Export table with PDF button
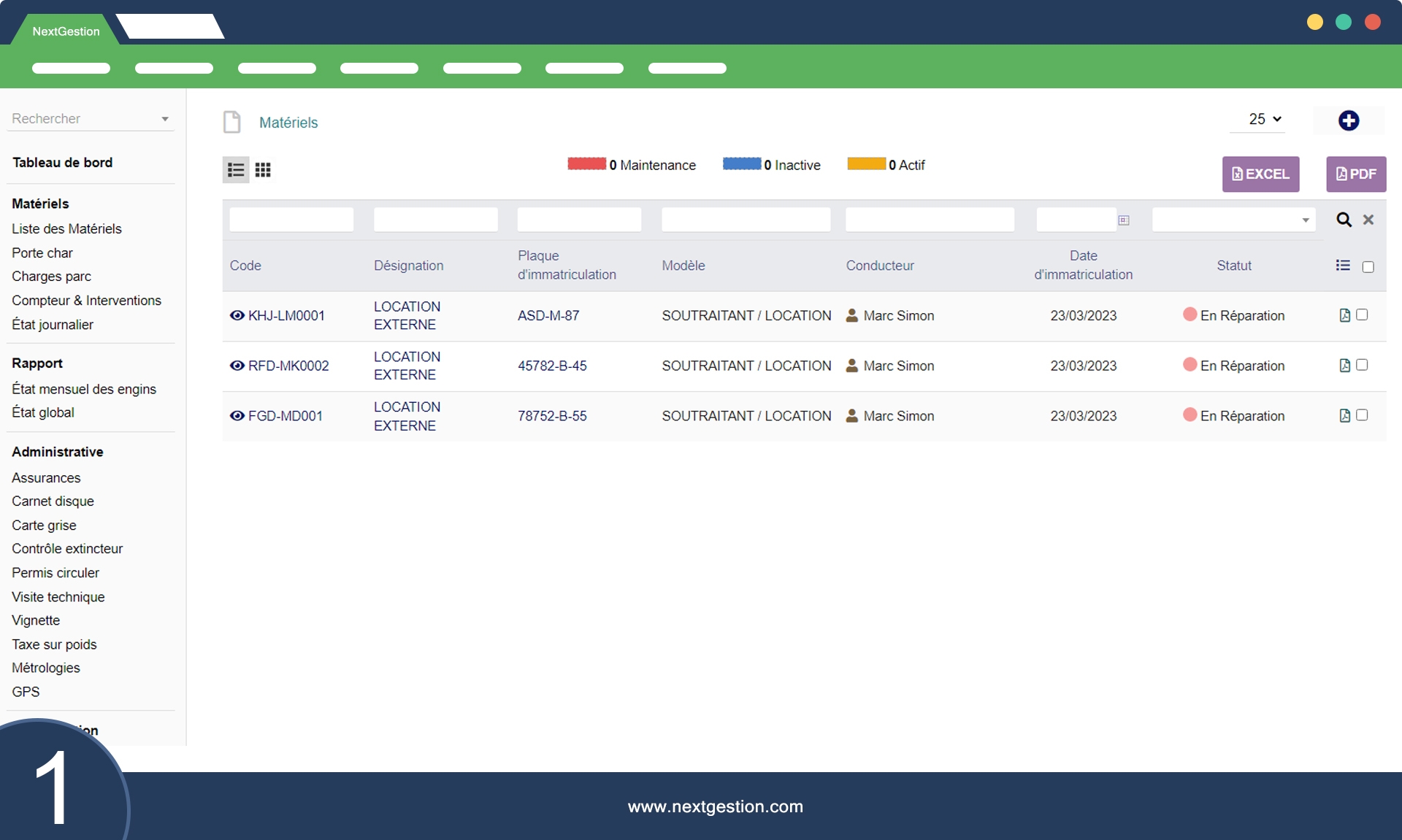 click(x=1356, y=174)
